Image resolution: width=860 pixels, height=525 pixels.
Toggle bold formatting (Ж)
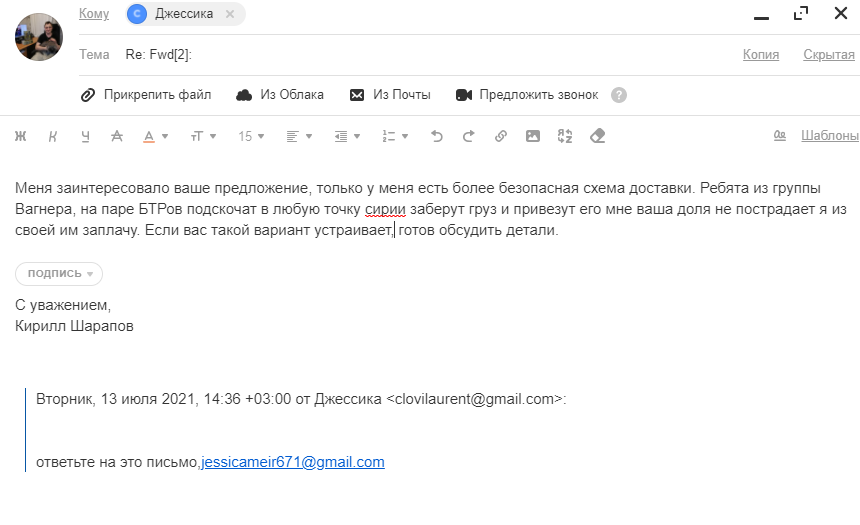coord(20,136)
